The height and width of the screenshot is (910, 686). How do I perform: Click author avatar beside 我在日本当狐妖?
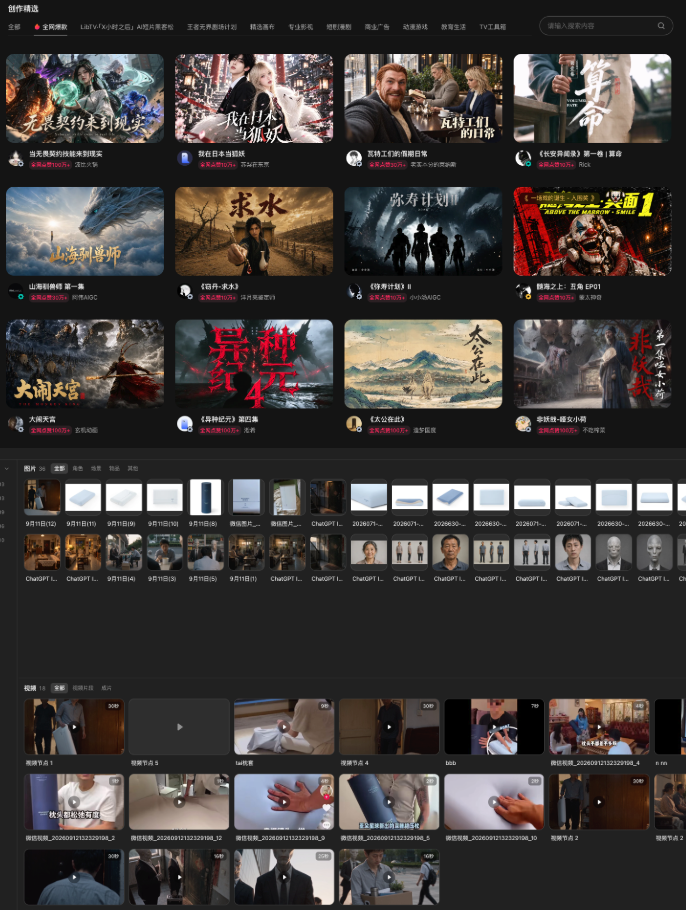185,158
